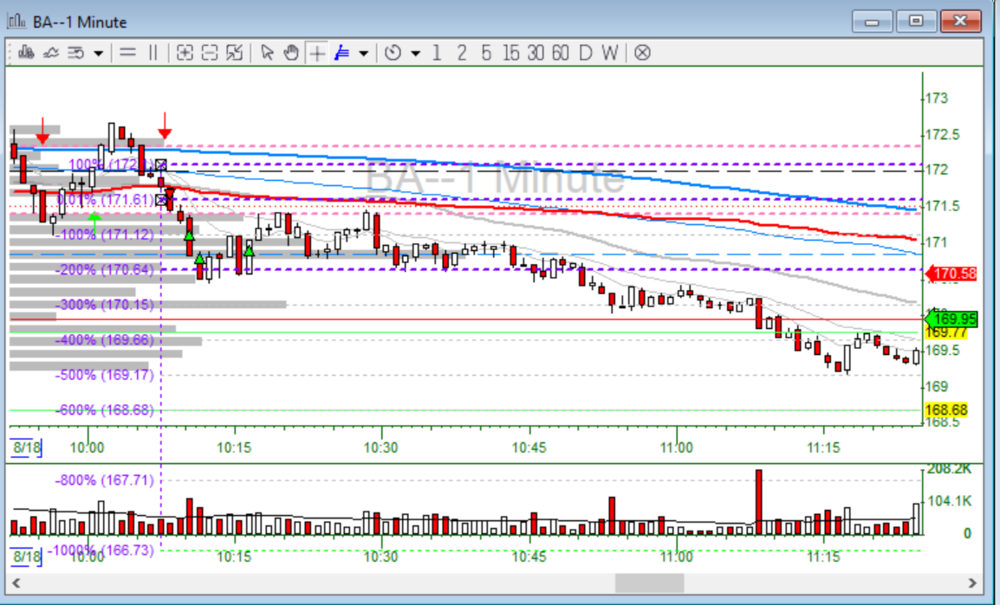Click the line chart indicator icon
This screenshot has height=605, width=1000.
click(x=49, y=53)
